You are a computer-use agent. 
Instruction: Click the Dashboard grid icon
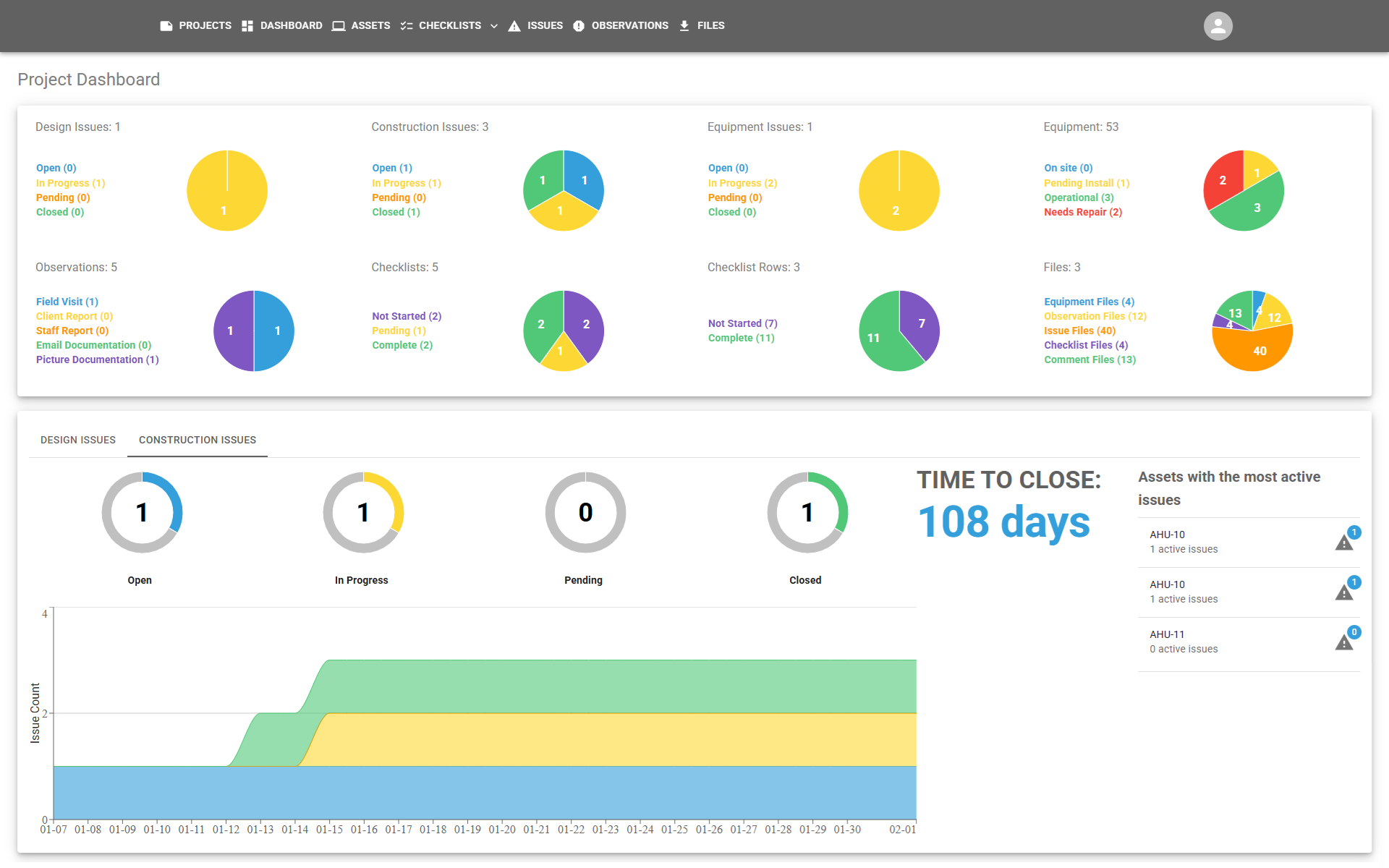[x=247, y=26]
